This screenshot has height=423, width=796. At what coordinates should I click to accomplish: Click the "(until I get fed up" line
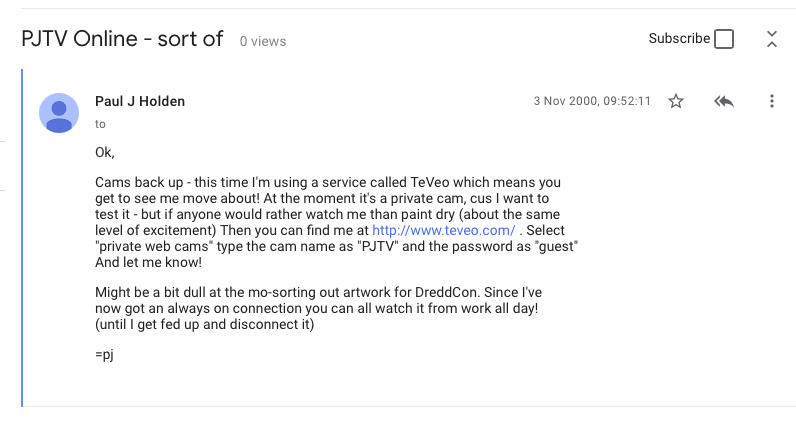(x=205, y=324)
